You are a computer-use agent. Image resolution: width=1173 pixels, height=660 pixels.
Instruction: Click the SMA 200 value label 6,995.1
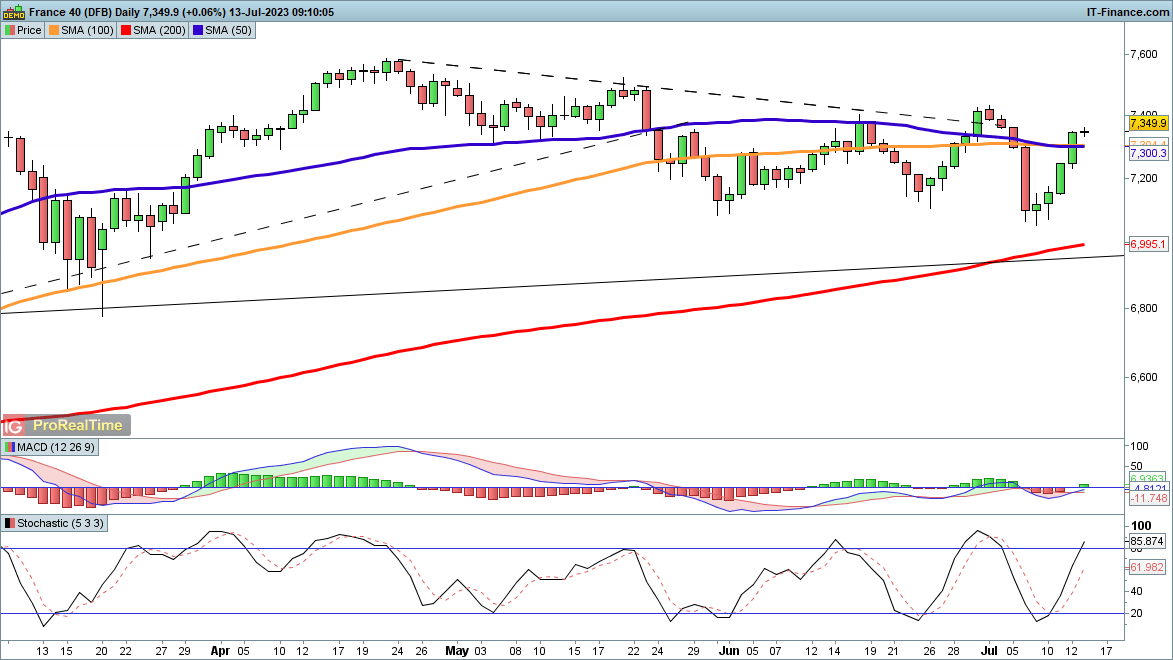coord(1148,244)
